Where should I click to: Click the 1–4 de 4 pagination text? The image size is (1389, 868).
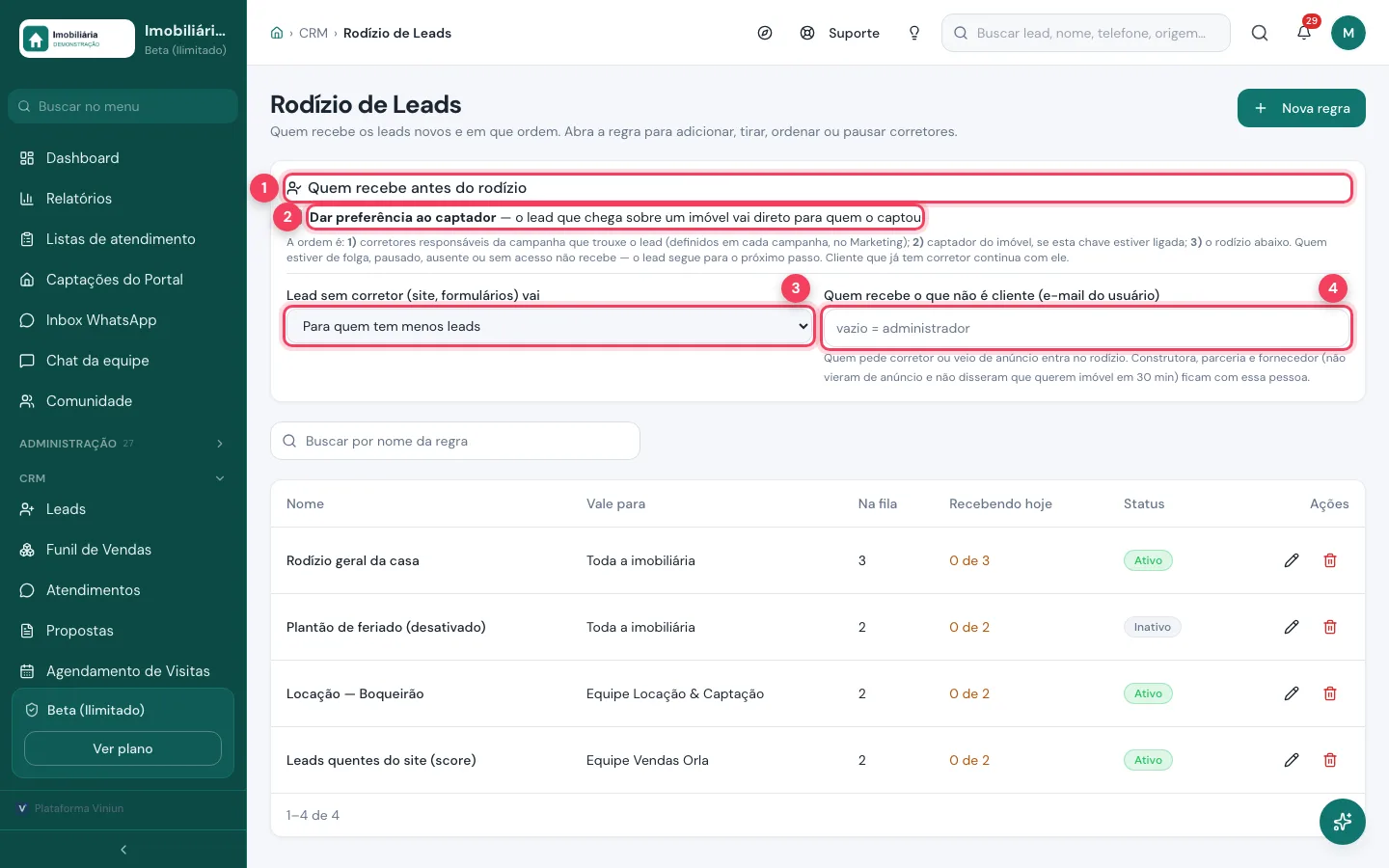pos(313,815)
